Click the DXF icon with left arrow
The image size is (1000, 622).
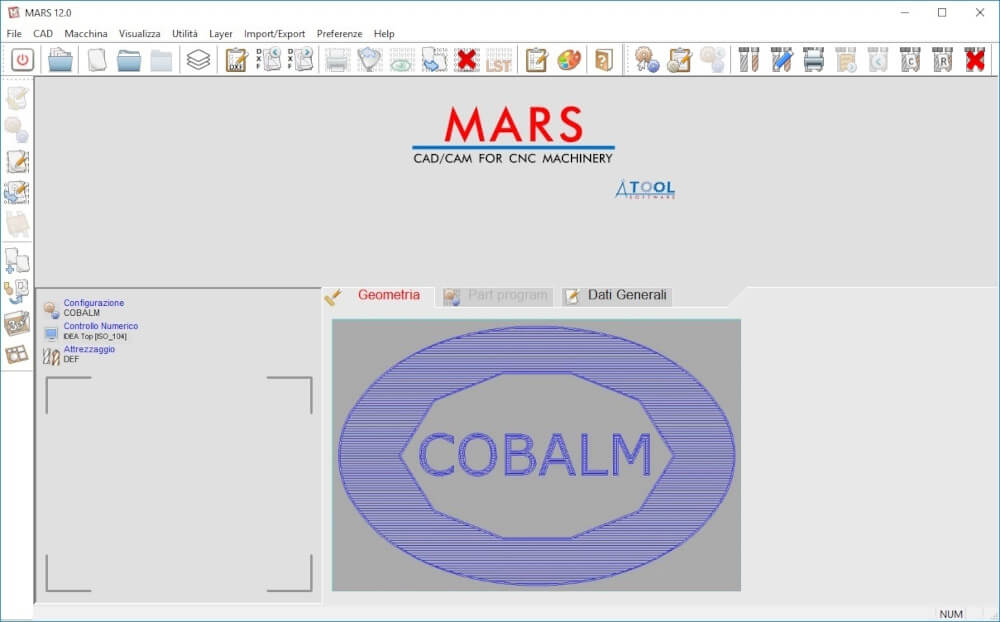click(x=268, y=59)
